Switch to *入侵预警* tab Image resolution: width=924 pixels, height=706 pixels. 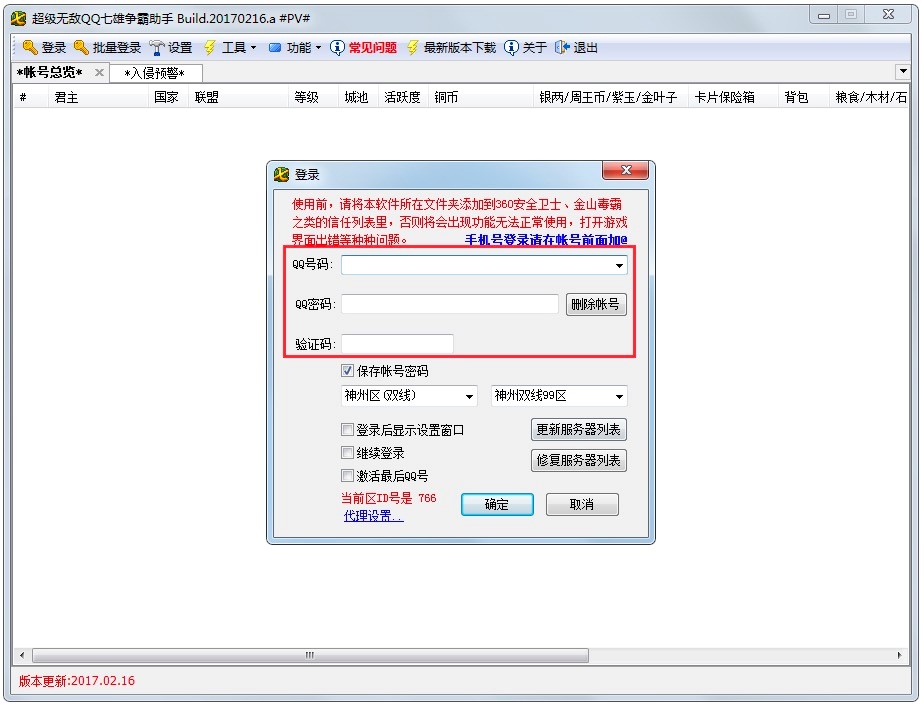pyautogui.click(x=155, y=73)
